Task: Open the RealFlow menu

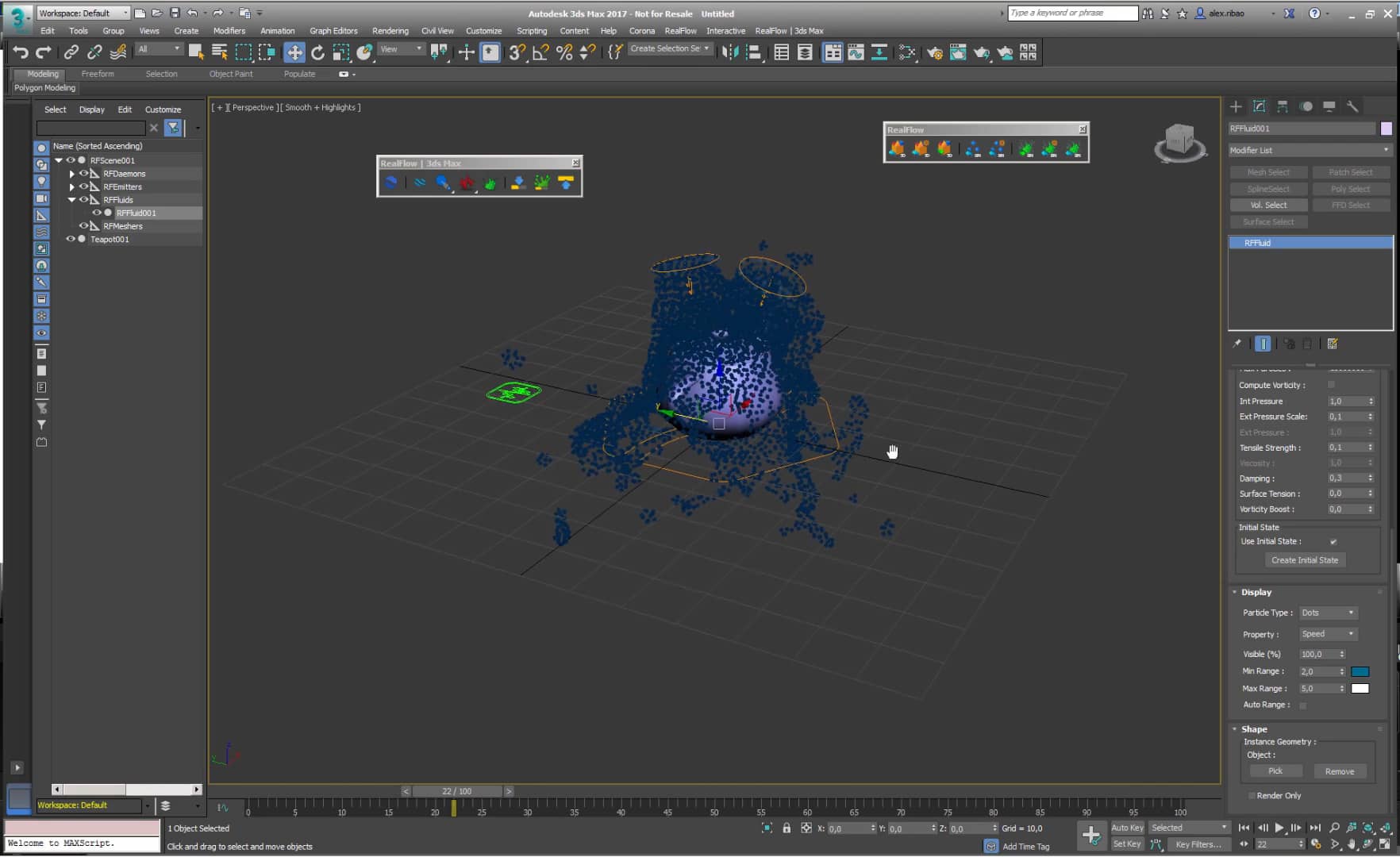Action: point(680,31)
